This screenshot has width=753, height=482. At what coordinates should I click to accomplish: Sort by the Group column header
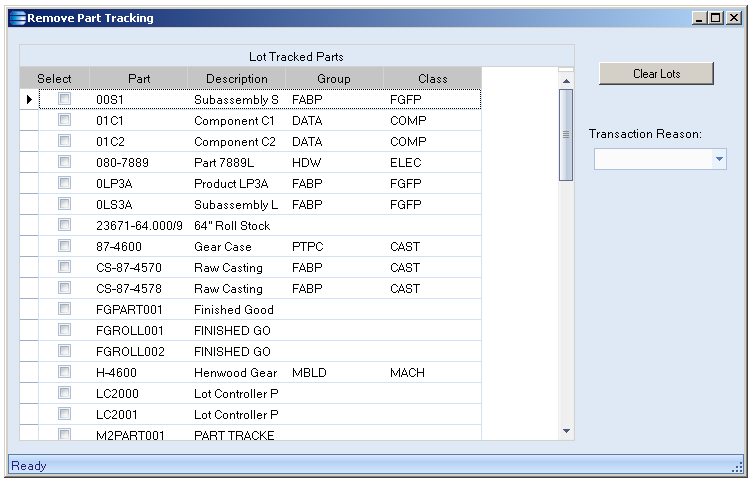click(x=334, y=78)
